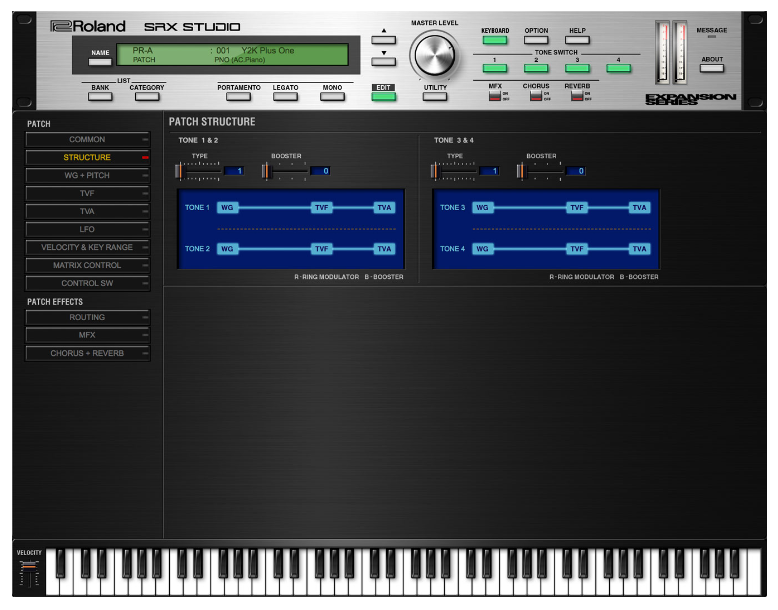This screenshot has width=778, height=610.
Task: Open Velocity & Key Range page
Action: pyautogui.click(x=87, y=247)
